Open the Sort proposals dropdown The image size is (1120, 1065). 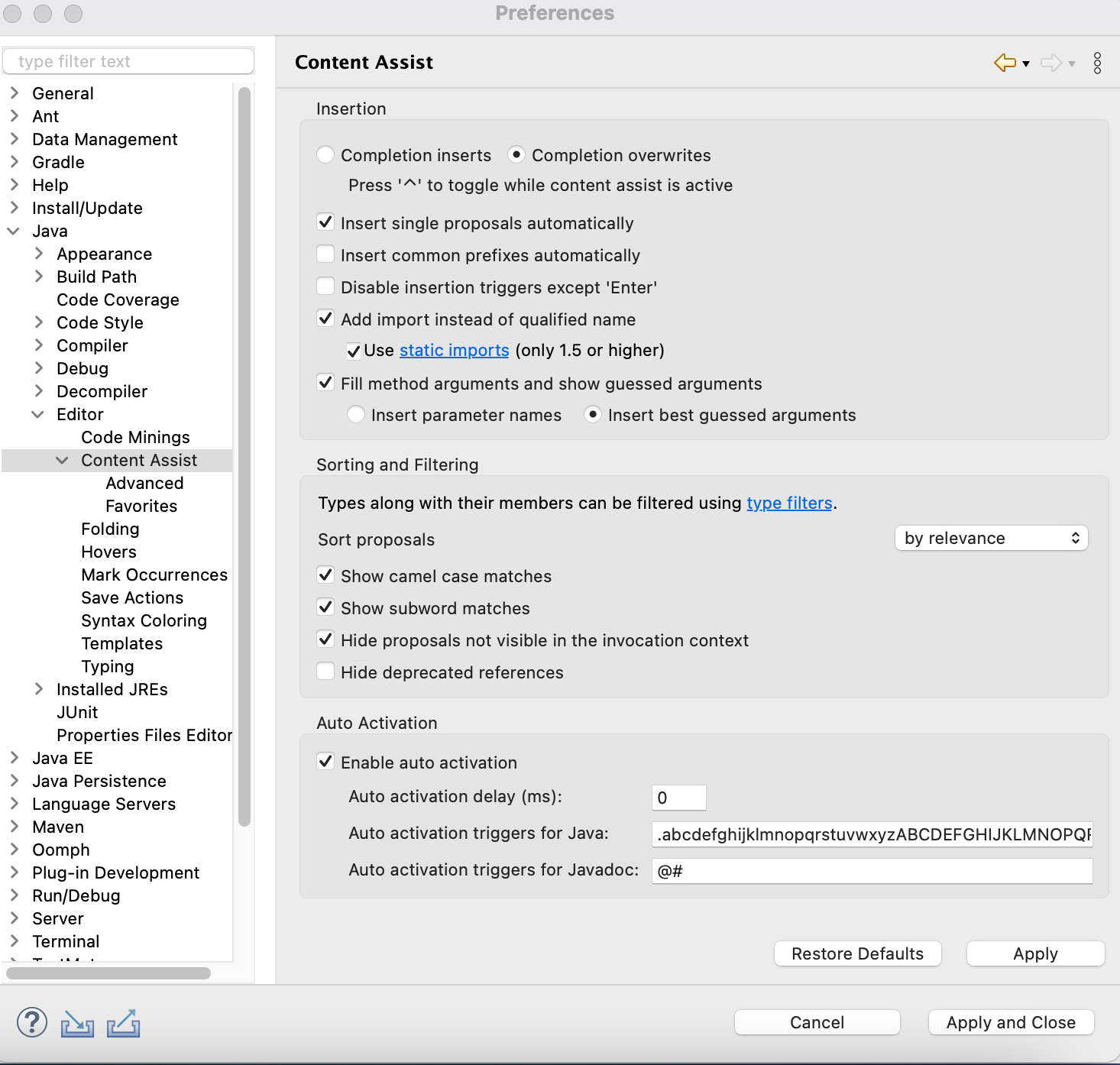(991, 538)
